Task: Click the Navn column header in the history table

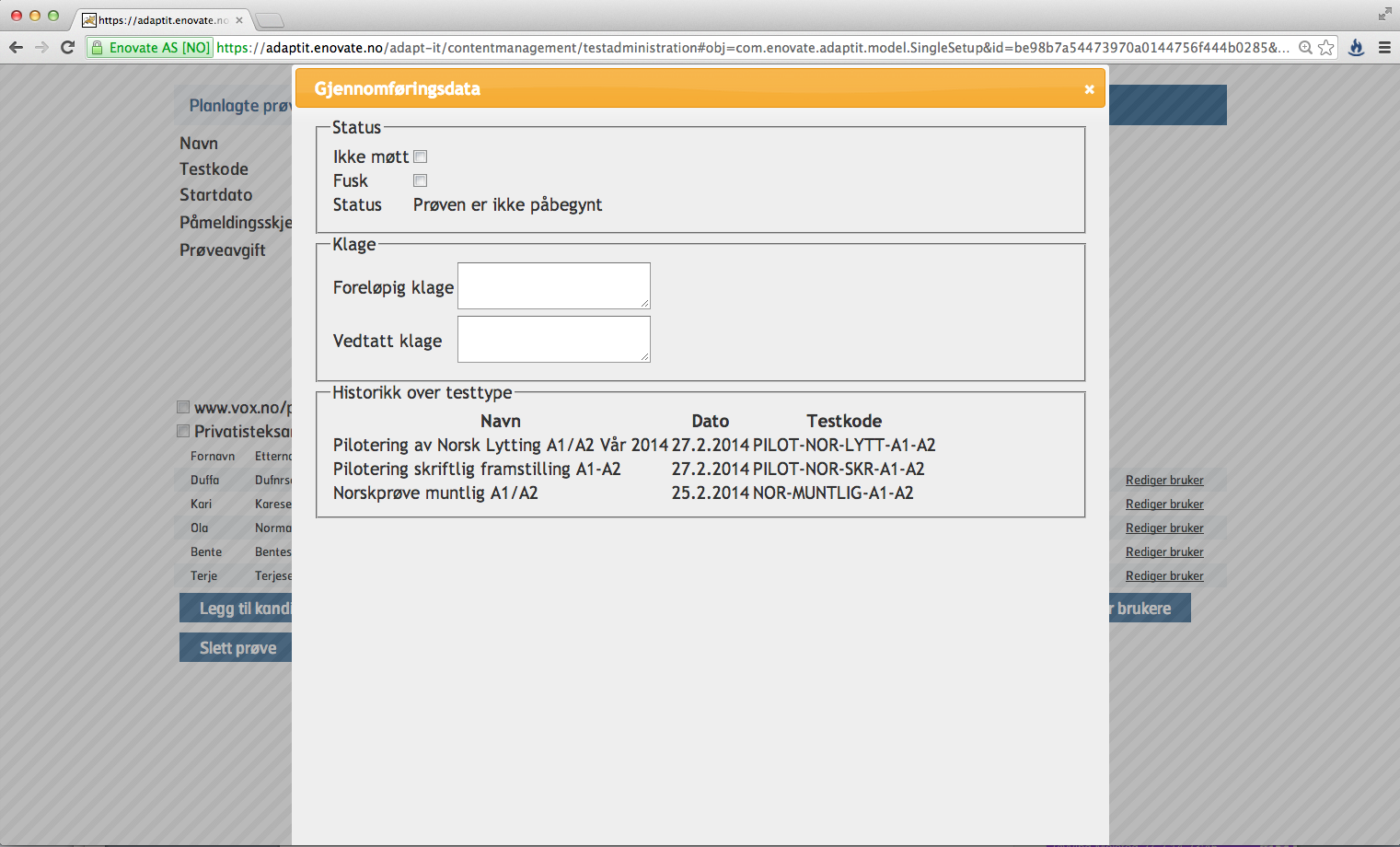Action: click(x=501, y=421)
